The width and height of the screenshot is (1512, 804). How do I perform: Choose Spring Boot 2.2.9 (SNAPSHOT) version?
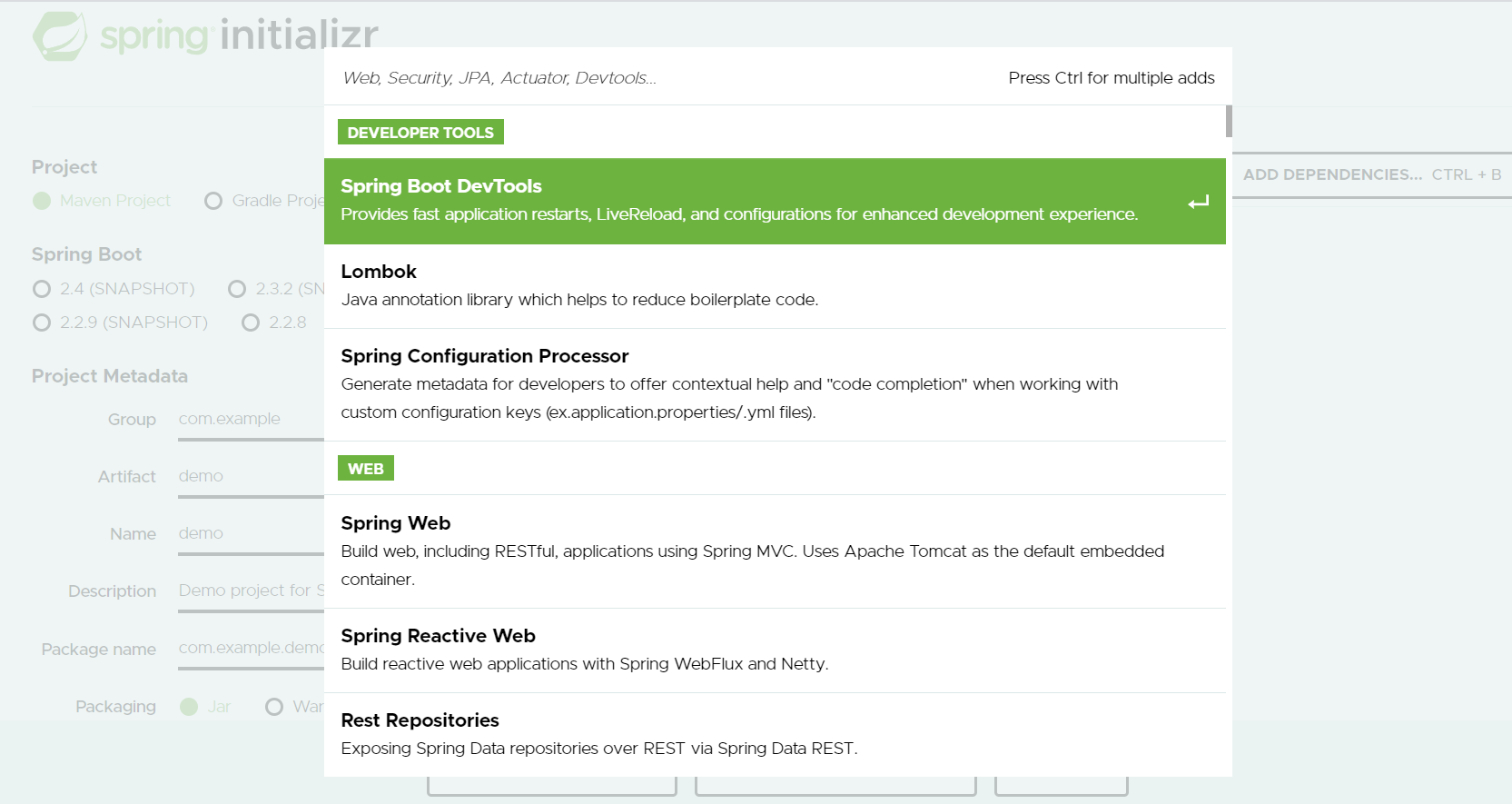[42, 323]
